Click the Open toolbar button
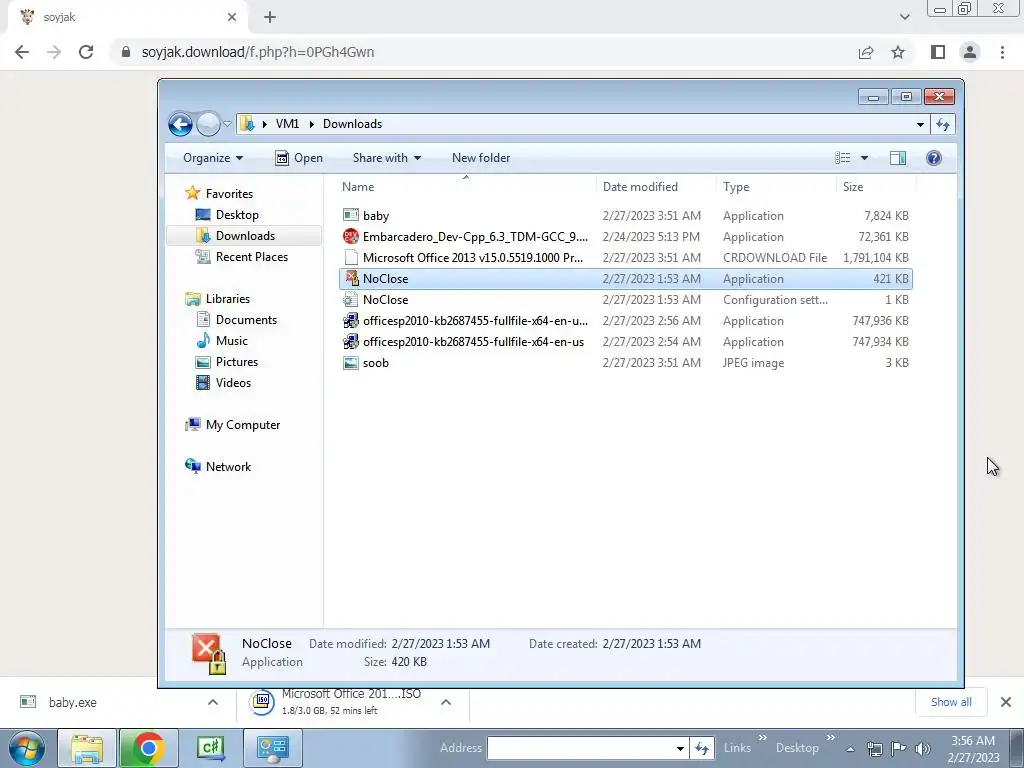This screenshot has height=768, width=1024. point(299,158)
